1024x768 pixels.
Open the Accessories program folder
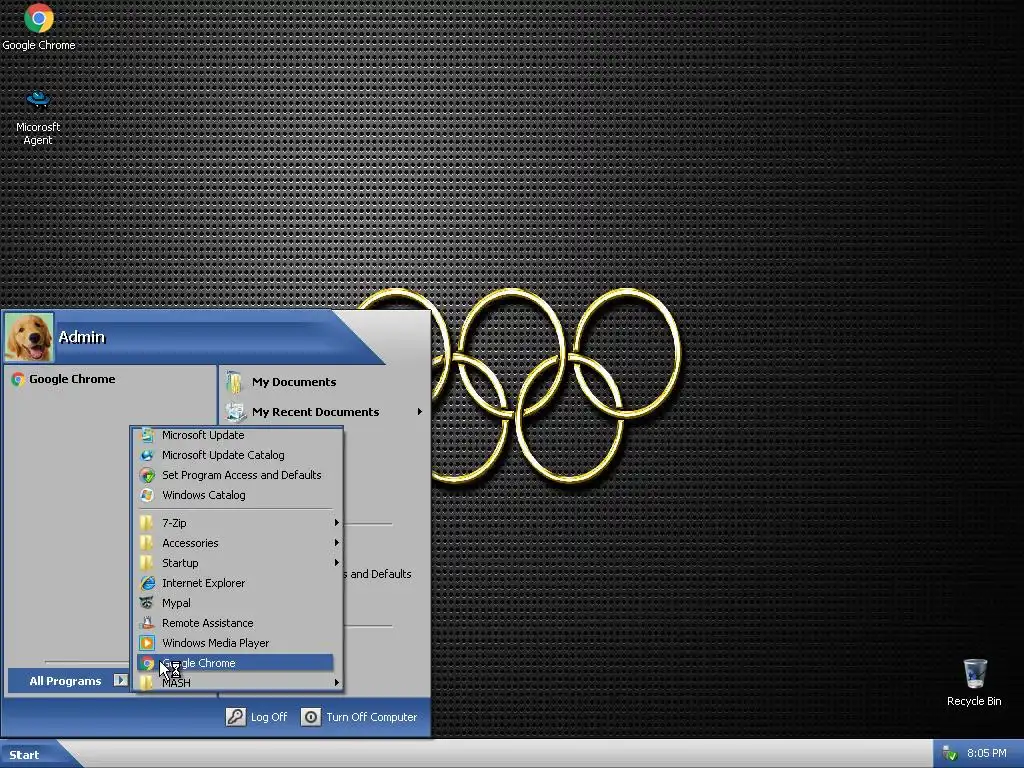[x=236, y=543]
